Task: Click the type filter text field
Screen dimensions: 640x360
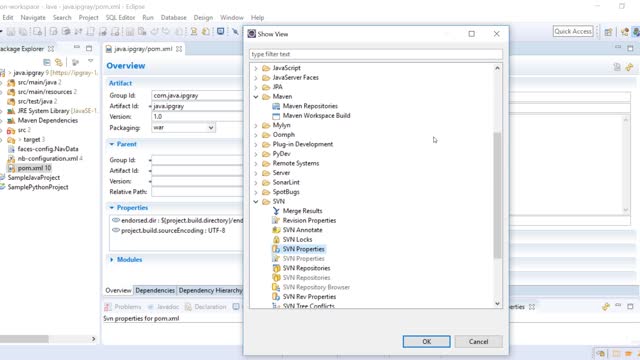Action: pos(376,54)
